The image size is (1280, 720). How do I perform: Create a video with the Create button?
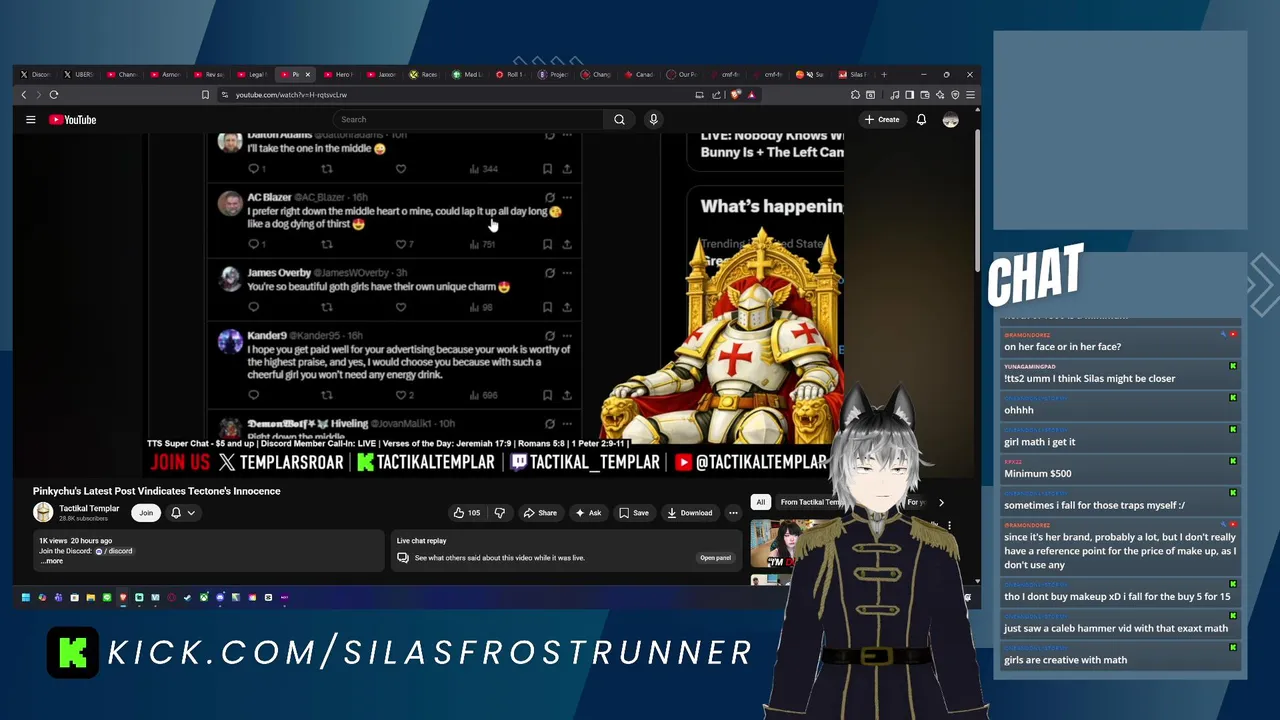coord(882,120)
